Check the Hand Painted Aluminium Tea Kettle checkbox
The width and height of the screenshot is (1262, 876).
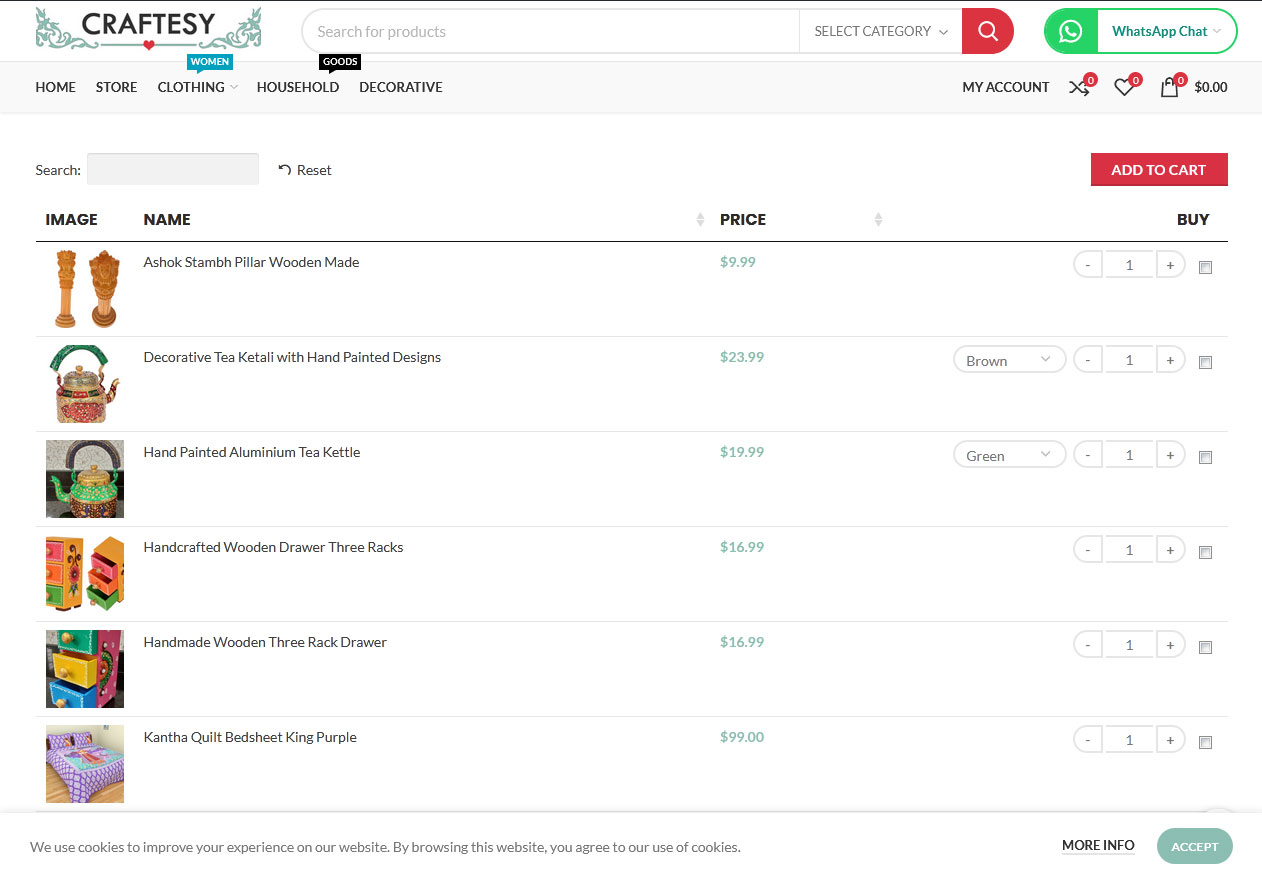coord(1205,458)
